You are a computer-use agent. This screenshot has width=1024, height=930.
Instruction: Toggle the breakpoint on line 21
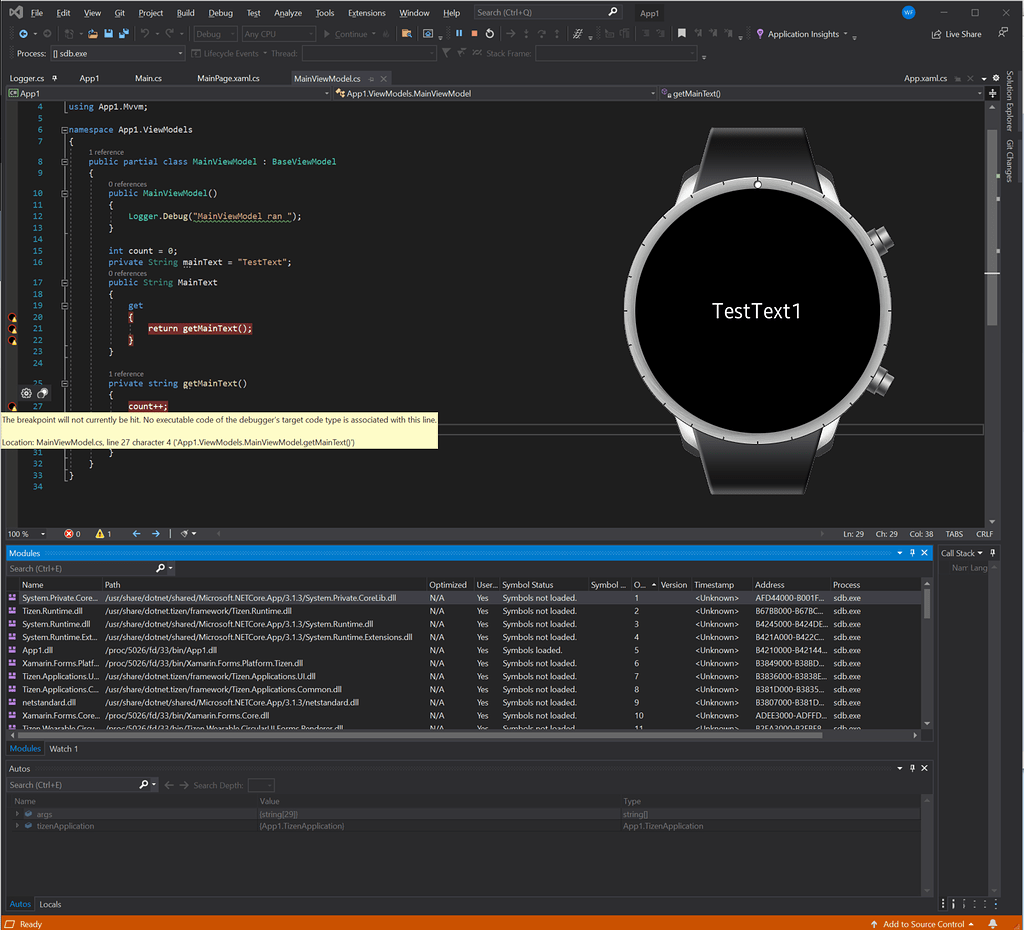coord(13,328)
